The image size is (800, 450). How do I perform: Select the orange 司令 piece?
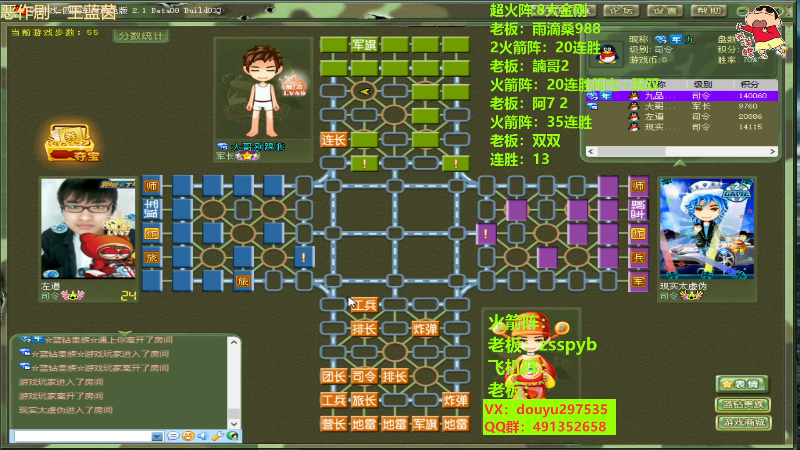pyautogui.click(x=364, y=377)
